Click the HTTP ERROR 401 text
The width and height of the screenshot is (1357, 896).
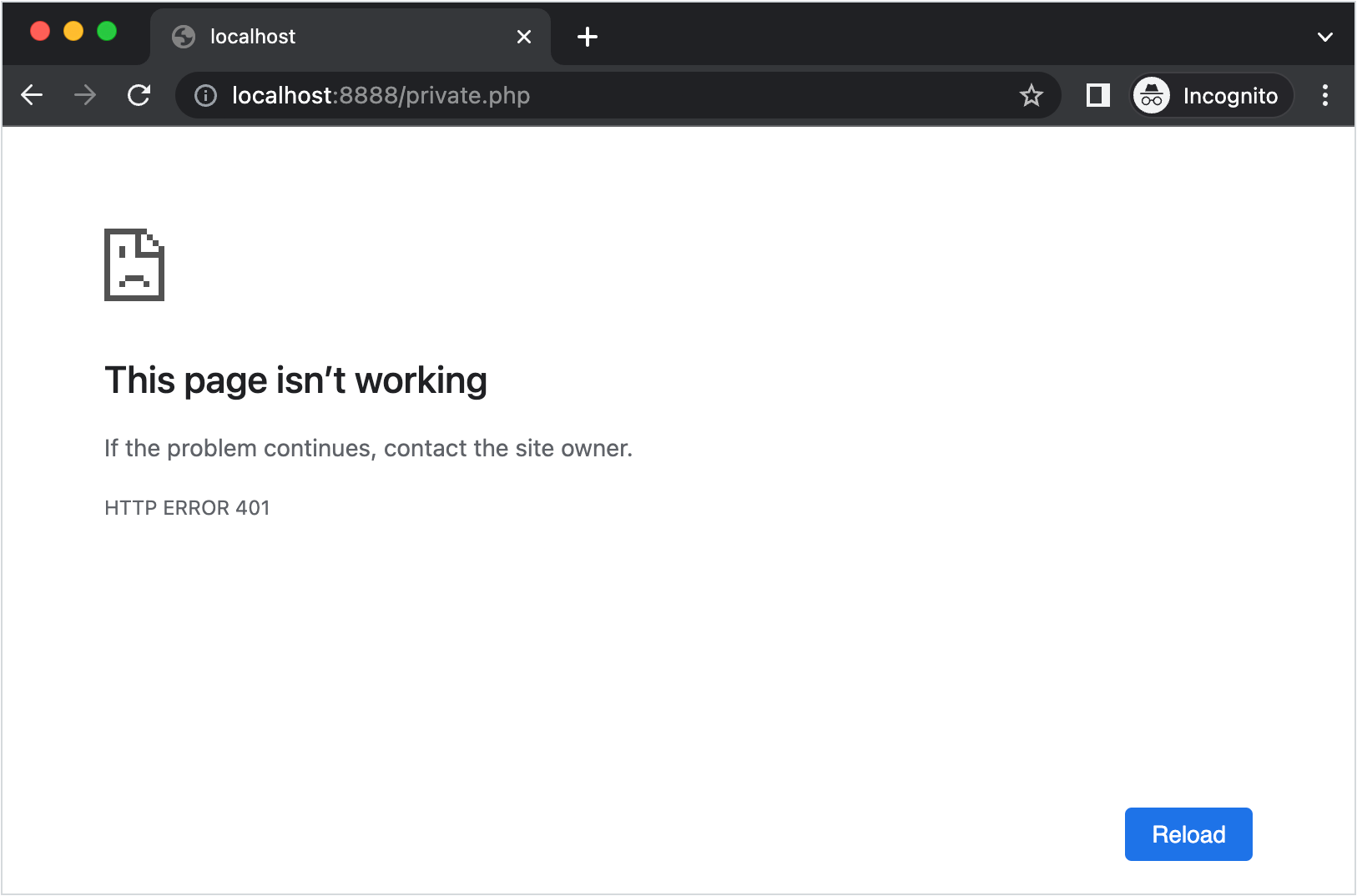click(186, 507)
